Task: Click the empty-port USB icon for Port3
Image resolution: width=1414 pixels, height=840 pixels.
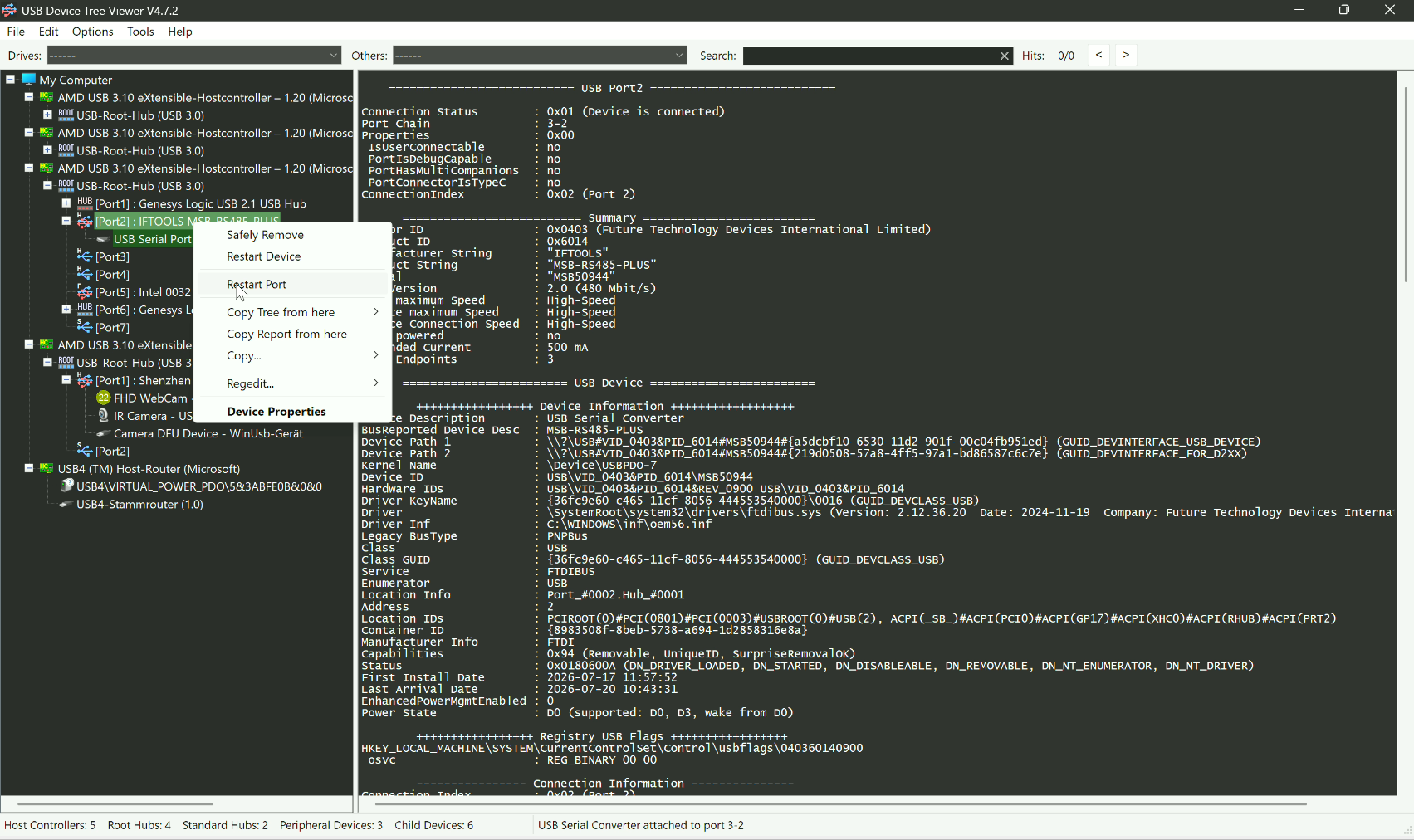Action: 85,256
